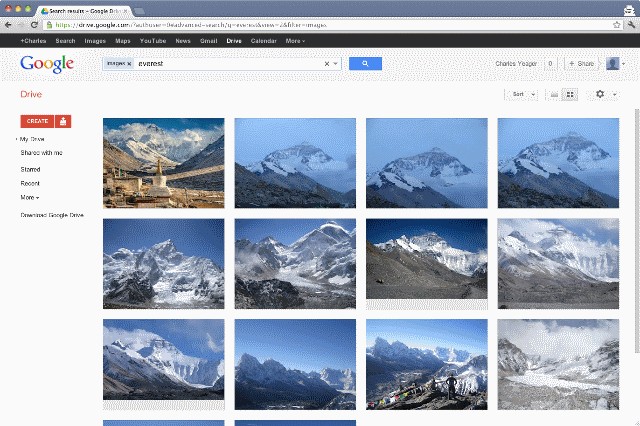Click the upload icon beside CREATE
Viewport: 640px width, 426px height.
pos(63,121)
